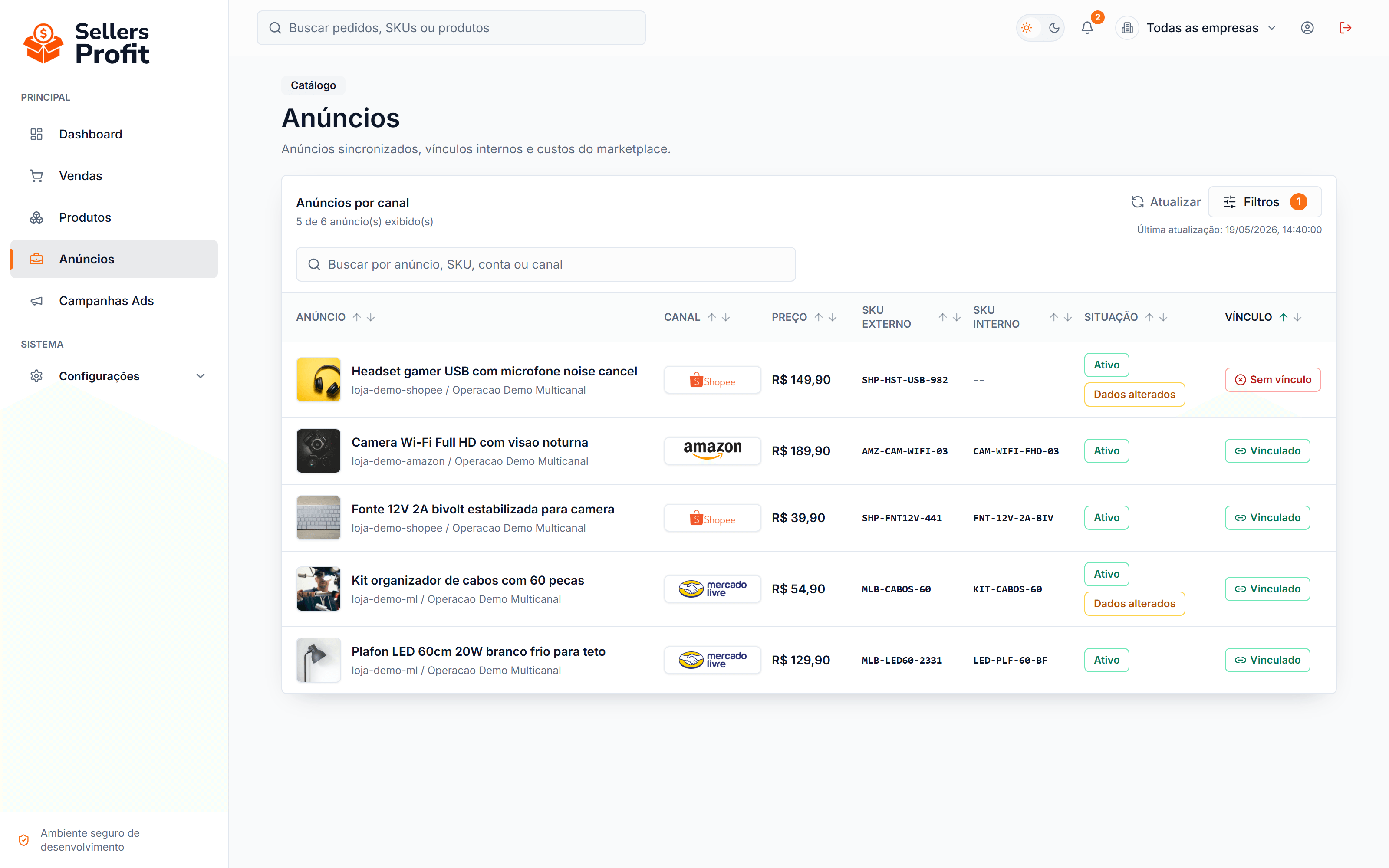Screen dimensions: 1389x868
Task: Sort Vínculo column descending arrow
Action: (1297, 317)
